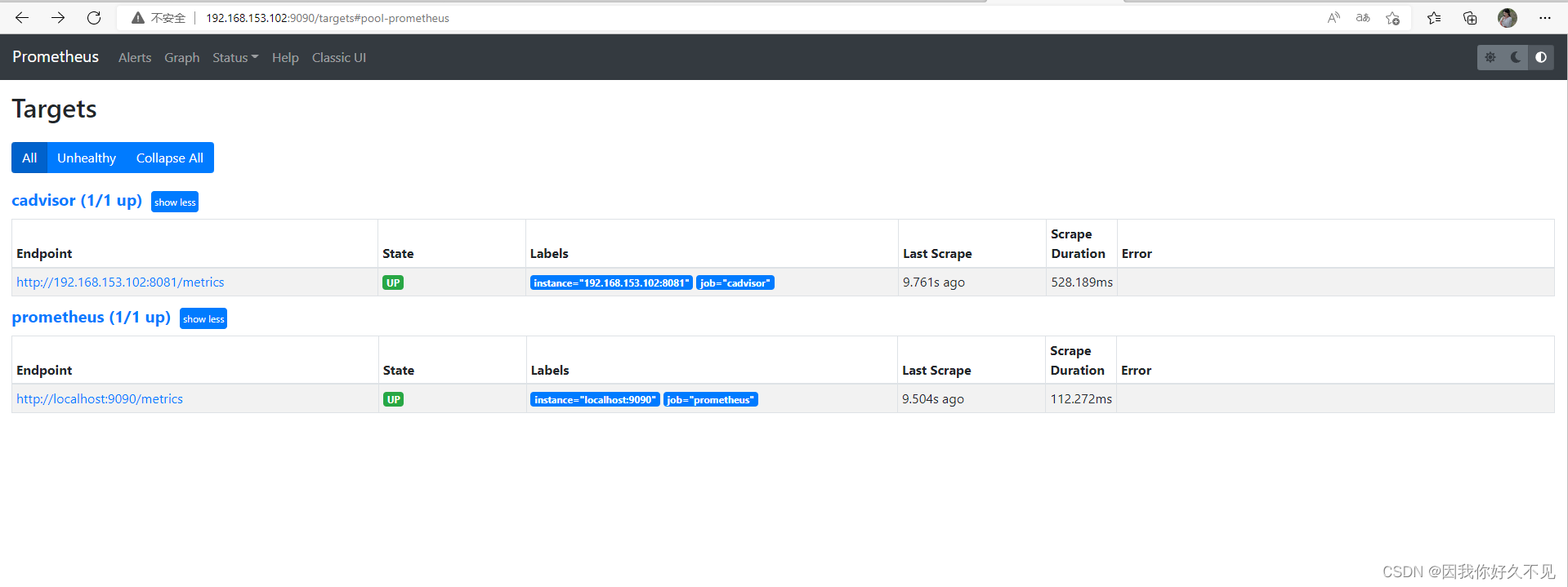1568x587 pixels.
Task: Open the Graph page
Action: [181, 58]
